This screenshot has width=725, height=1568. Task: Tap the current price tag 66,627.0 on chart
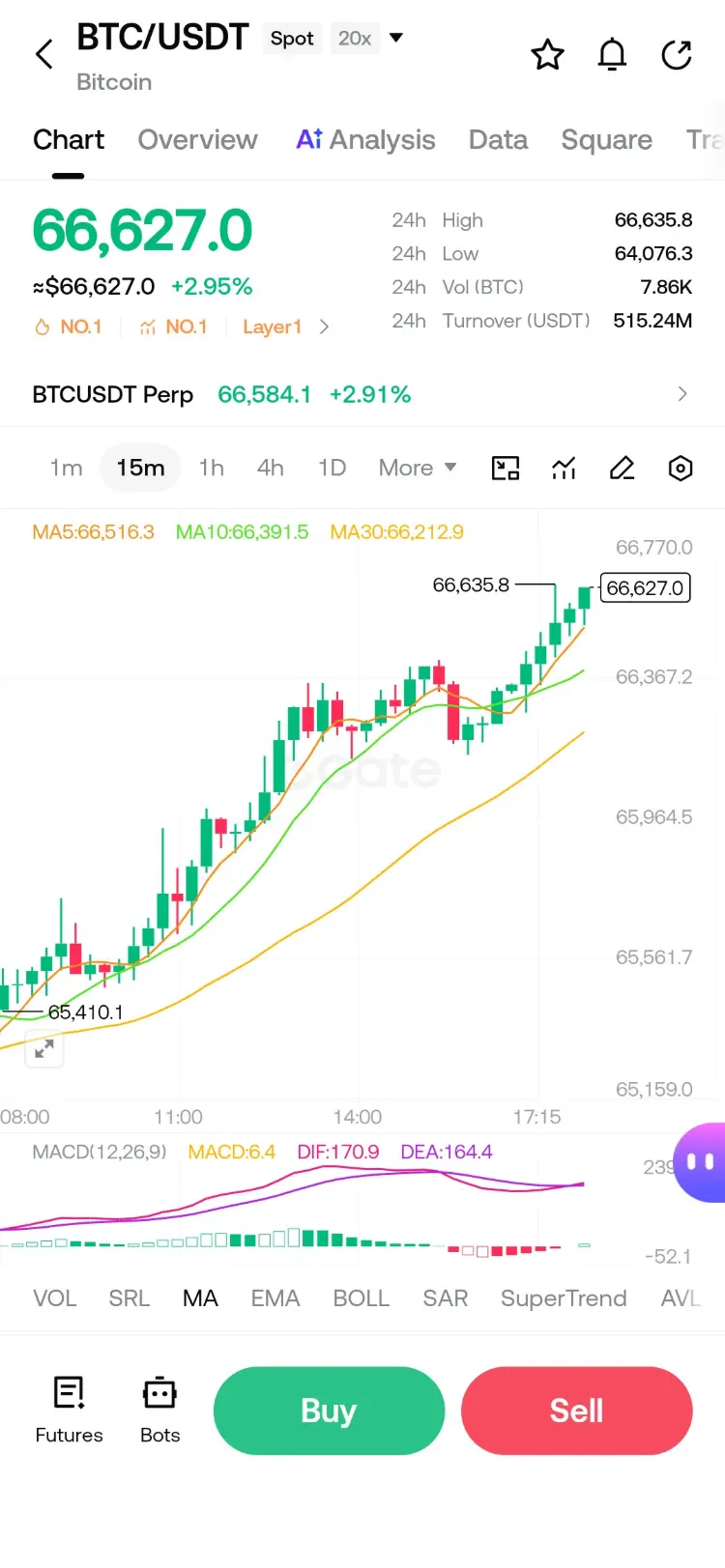coord(645,587)
